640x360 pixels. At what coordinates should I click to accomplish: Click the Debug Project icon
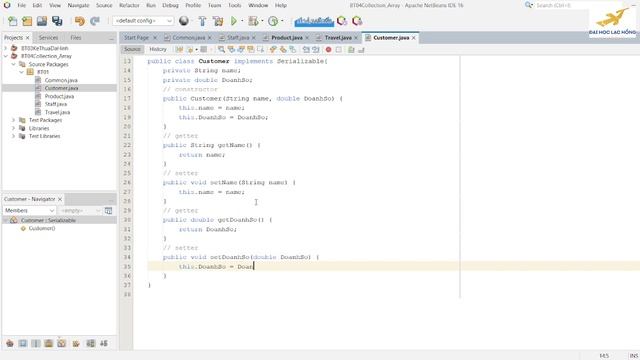point(253,21)
